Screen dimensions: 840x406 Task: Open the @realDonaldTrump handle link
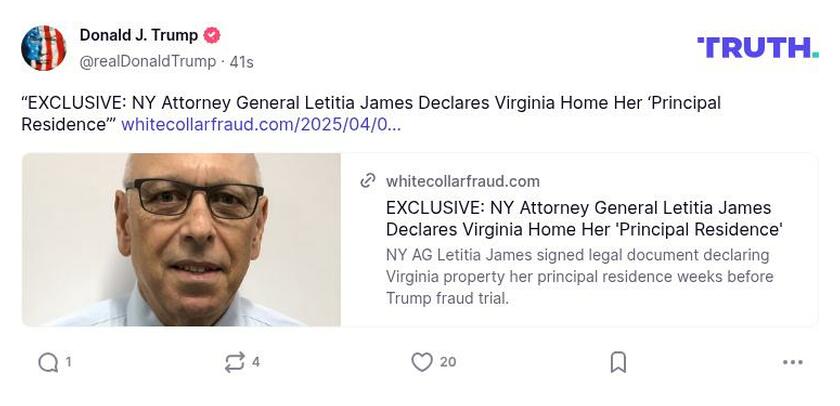point(147,62)
